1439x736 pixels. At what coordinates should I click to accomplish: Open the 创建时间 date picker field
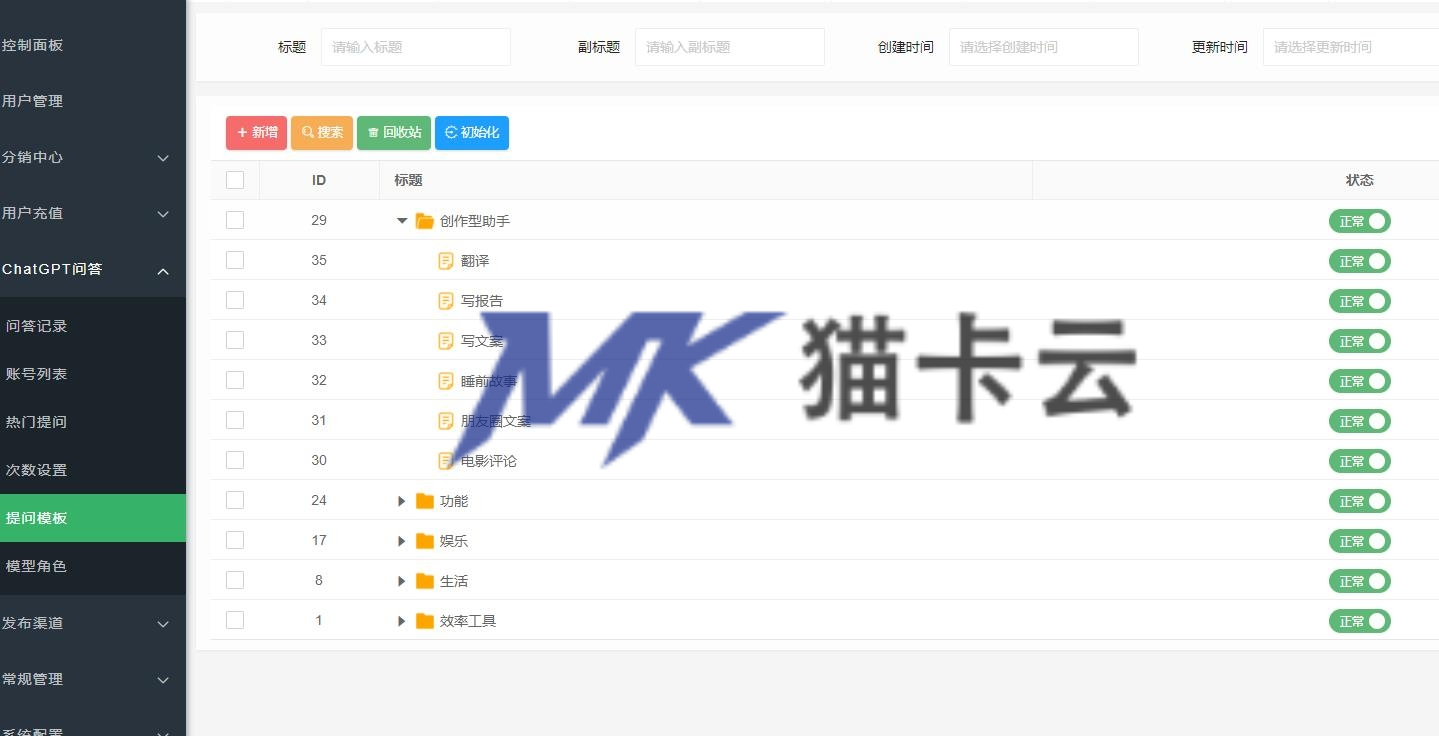(1044, 47)
